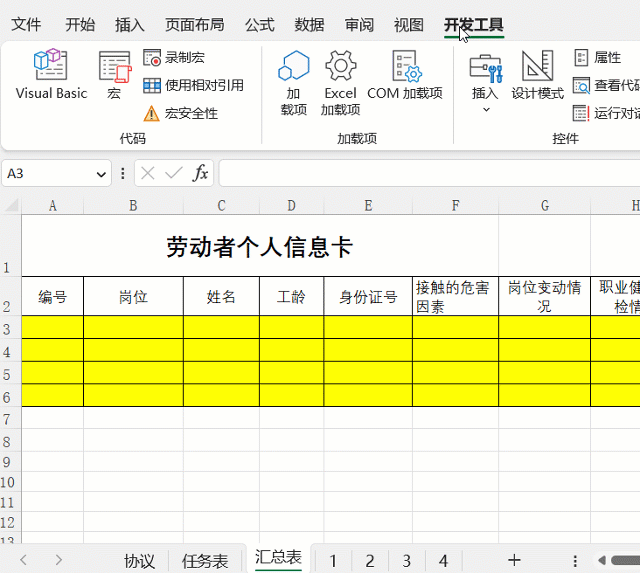The width and height of the screenshot is (640, 573).
Task: Click the Select All corner triangle
Action: [11, 205]
